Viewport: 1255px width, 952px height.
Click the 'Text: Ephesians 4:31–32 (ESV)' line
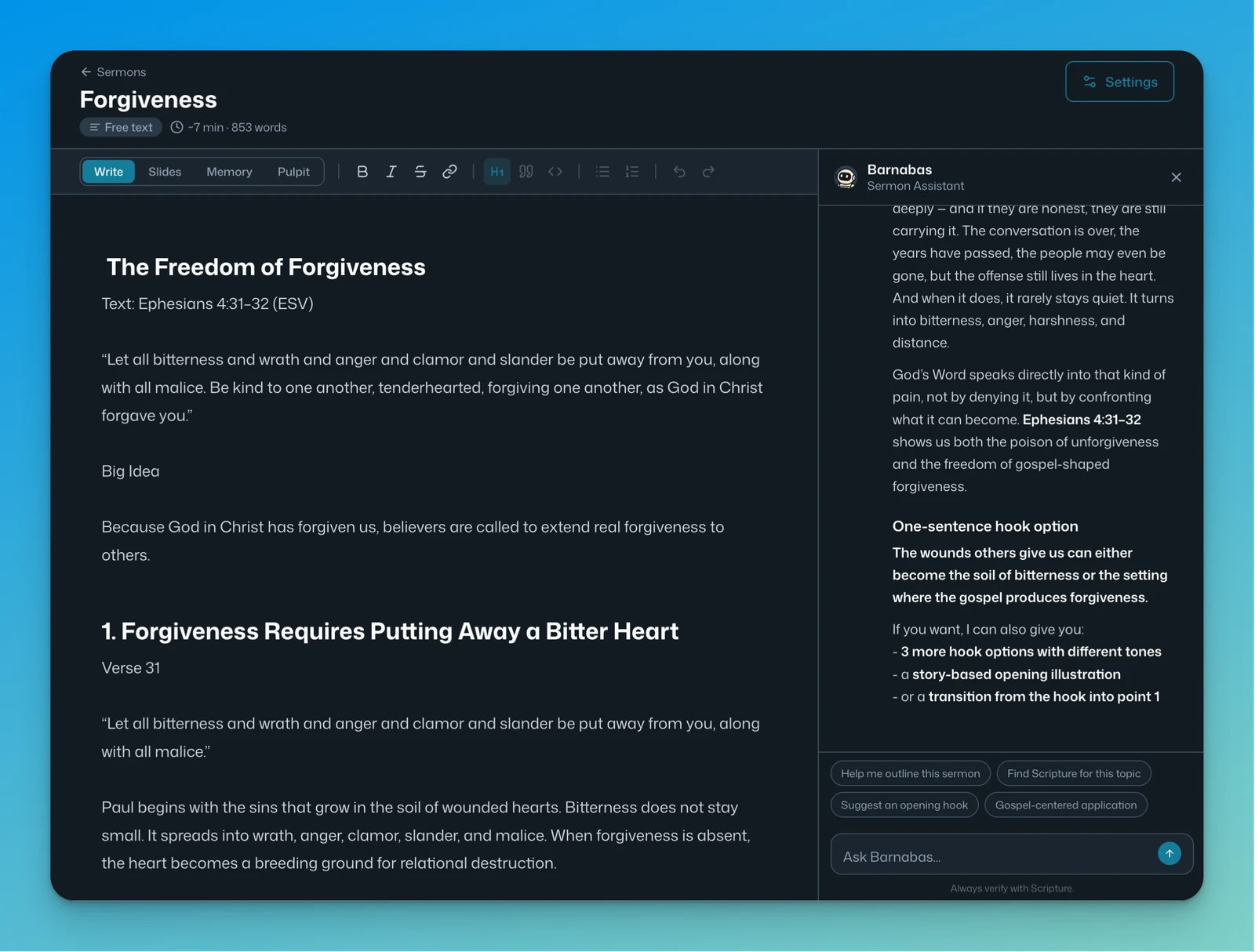[207, 304]
